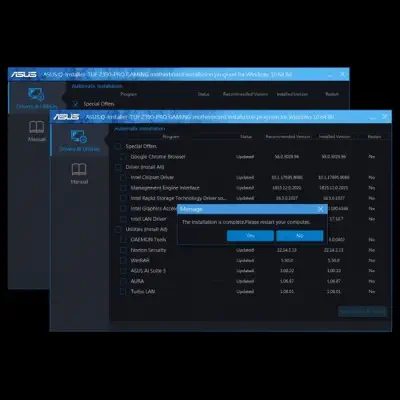The height and width of the screenshot is (400, 400).
Task: Check the Google Chrome Browser checkbox
Action: click(x=123, y=157)
